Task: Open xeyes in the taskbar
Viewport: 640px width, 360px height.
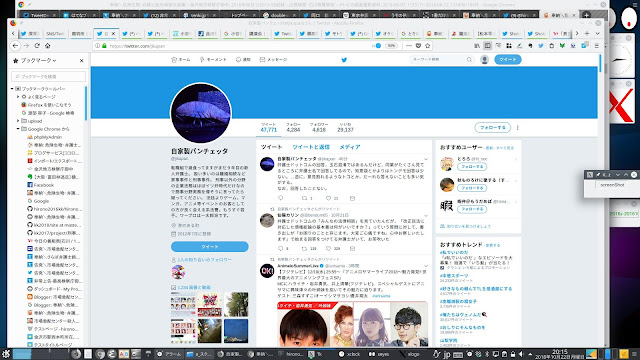Action: (x=379, y=354)
